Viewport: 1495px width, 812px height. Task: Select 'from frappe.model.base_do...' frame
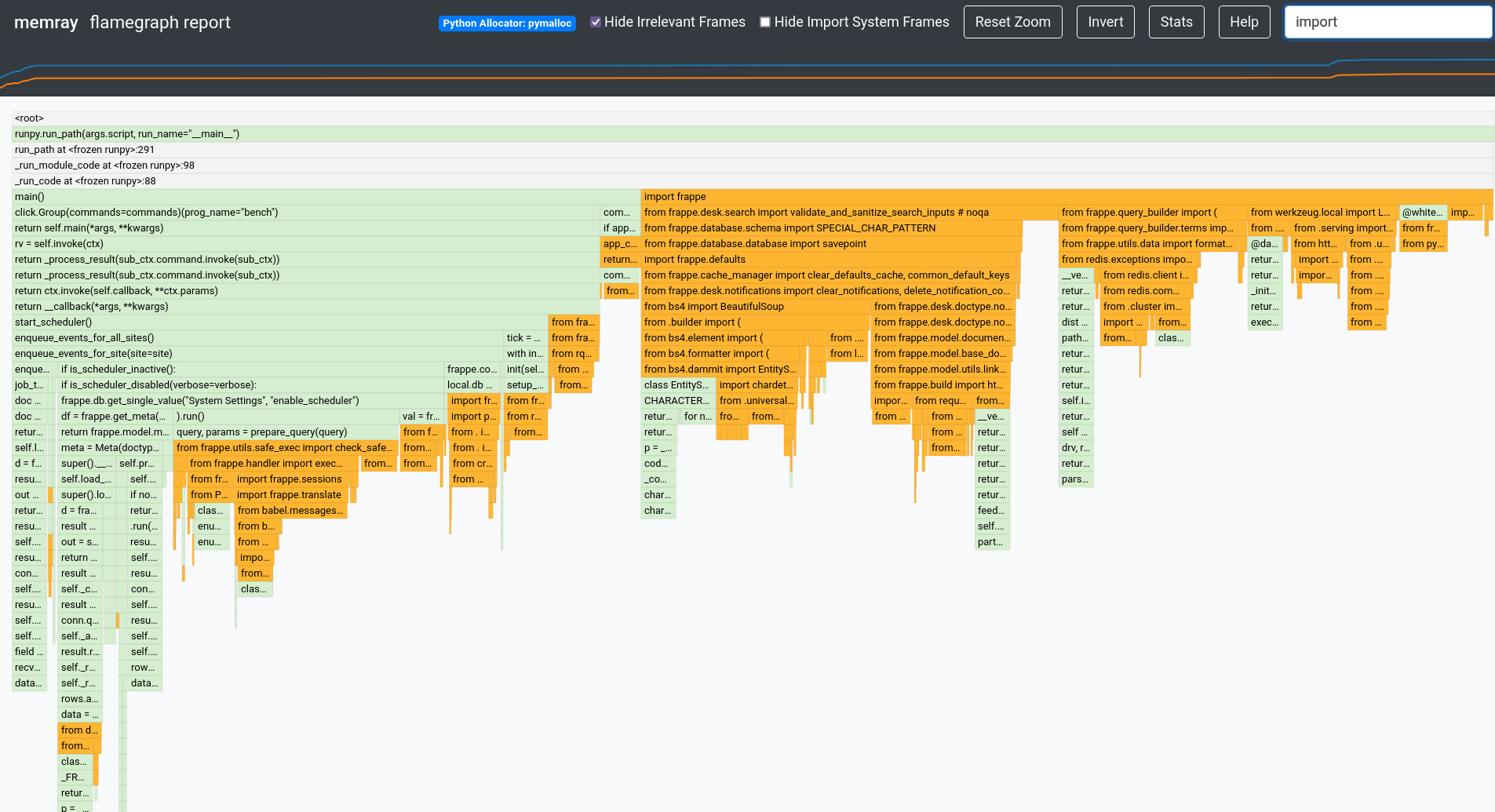tap(941, 354)
